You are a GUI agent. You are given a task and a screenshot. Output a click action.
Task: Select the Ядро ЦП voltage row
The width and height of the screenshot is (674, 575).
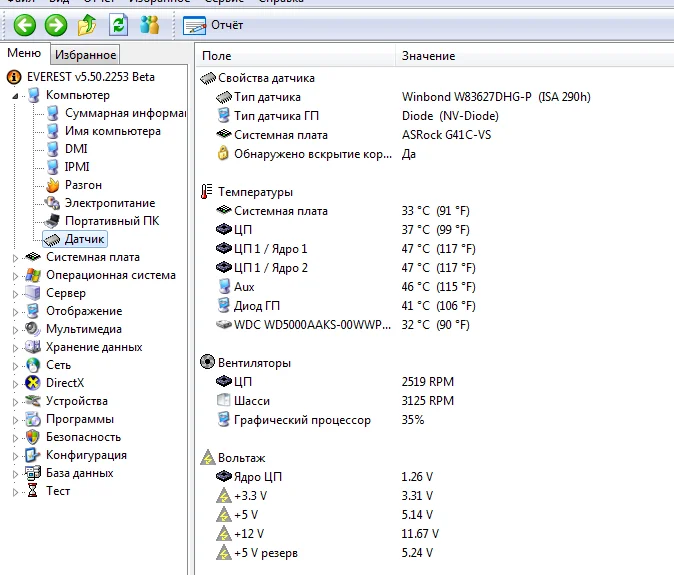coord(435,477)
